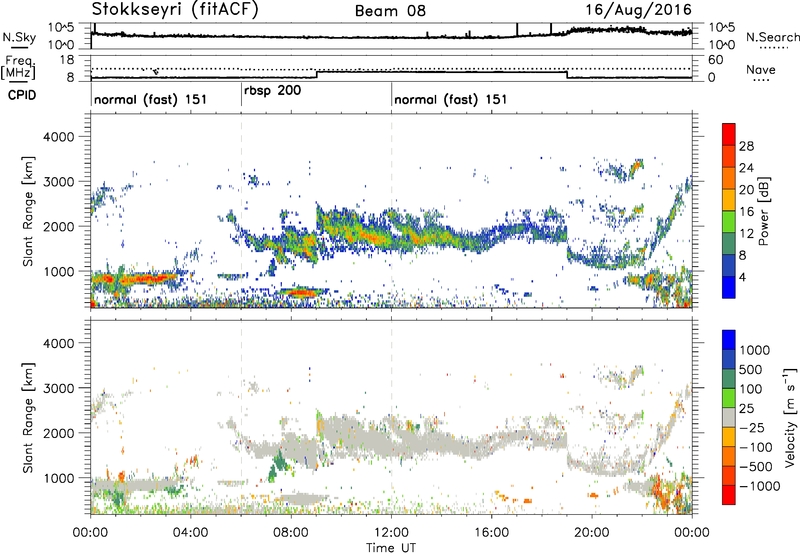Click the '12:00' time axis label

pos(391,533)
